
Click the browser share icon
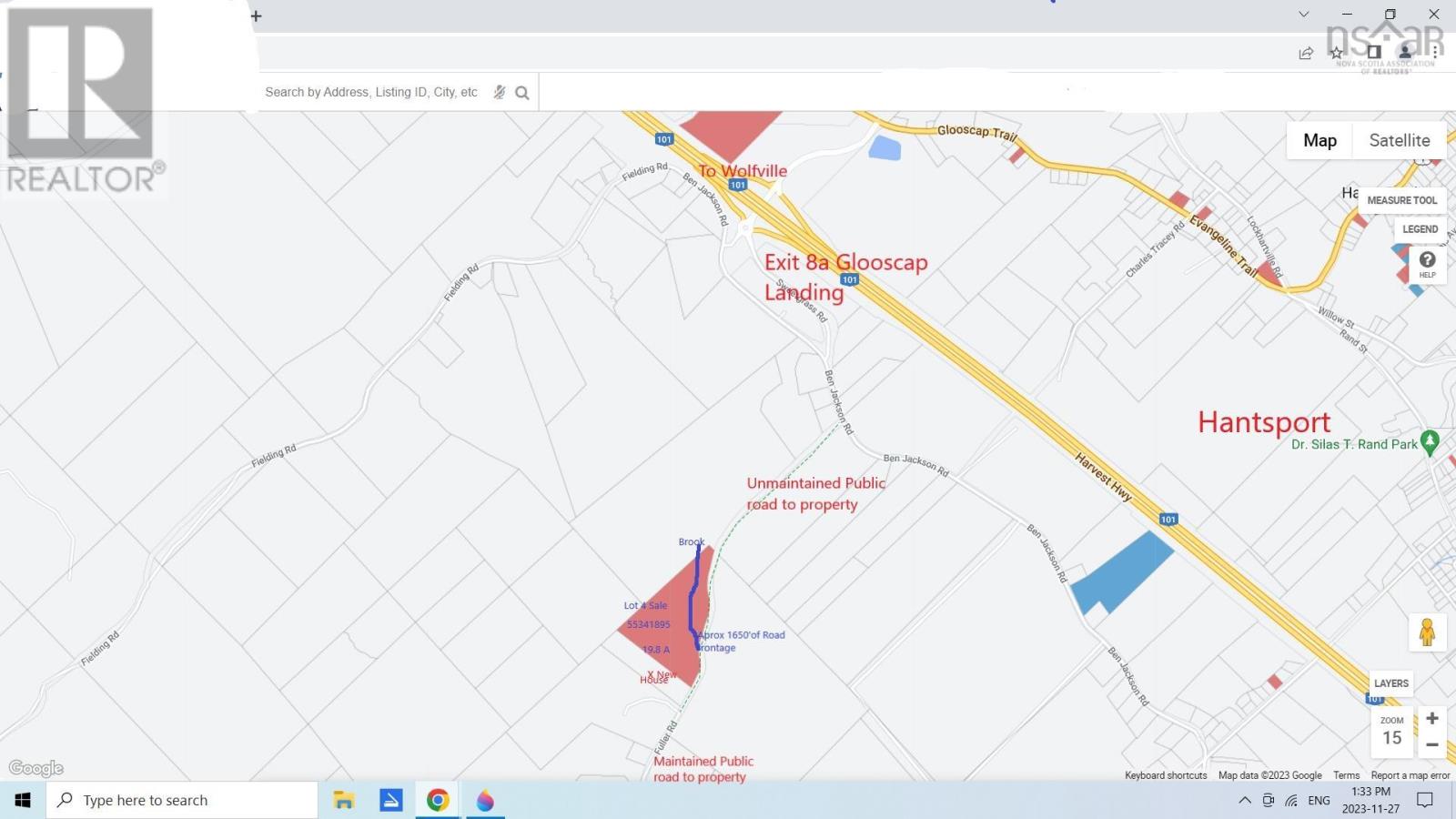(x=1305, y=53)
